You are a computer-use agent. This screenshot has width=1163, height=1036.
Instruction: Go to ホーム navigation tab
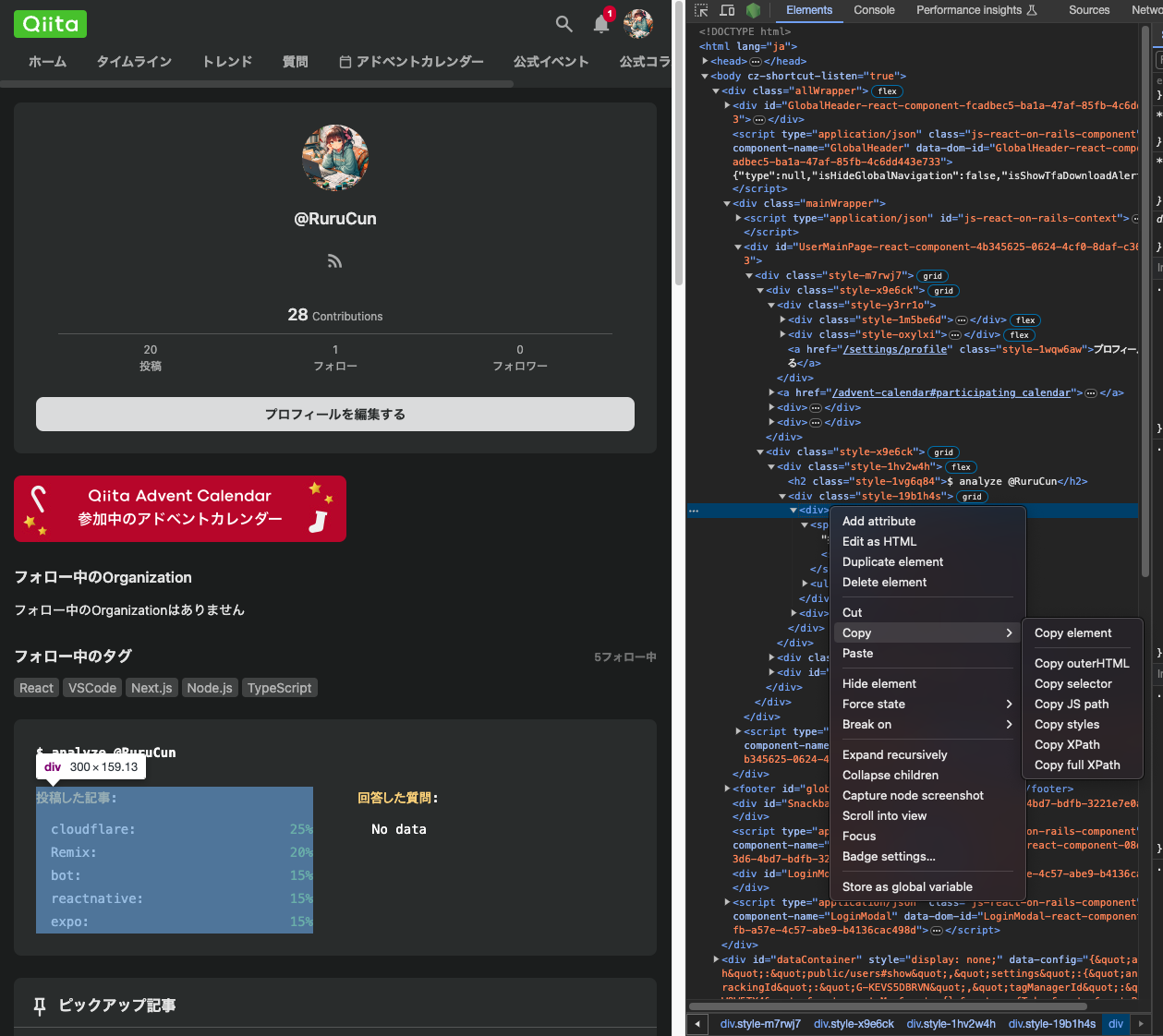pos(48,62)
